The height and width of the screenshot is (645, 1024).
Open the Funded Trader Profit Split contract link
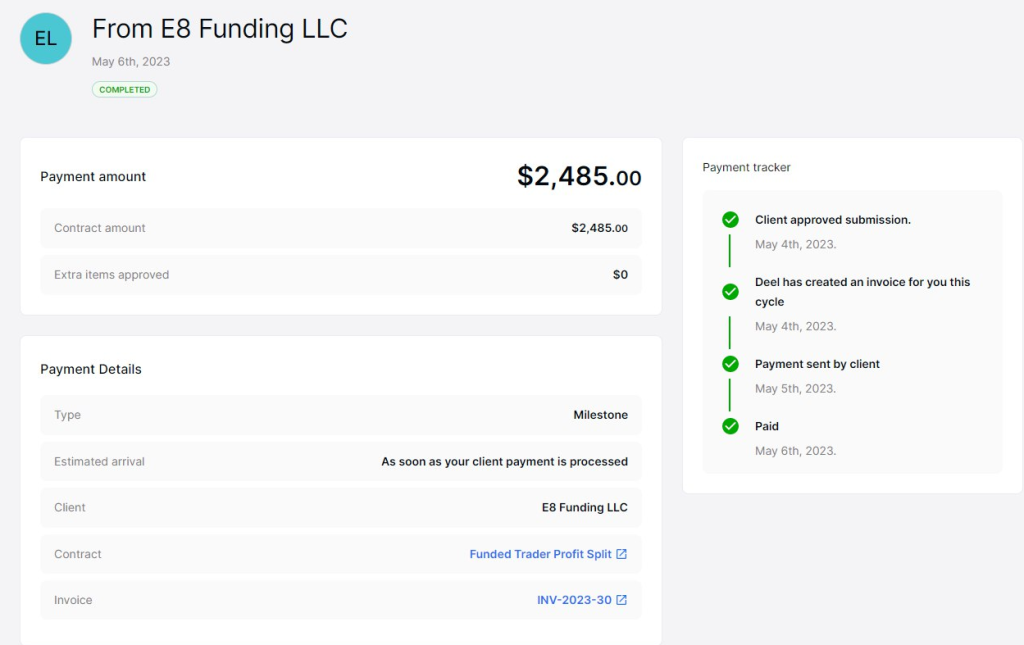tap(540, 554)
